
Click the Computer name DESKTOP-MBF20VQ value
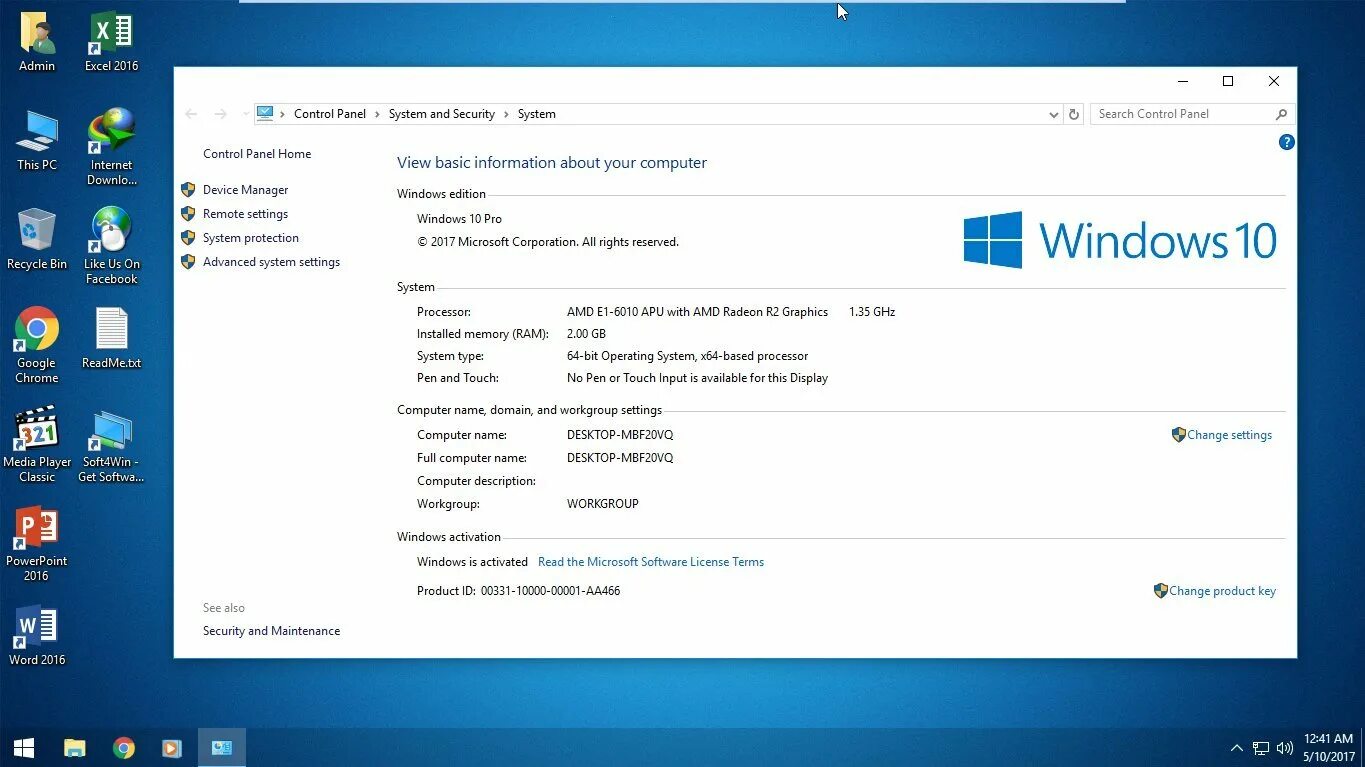(x=620, y=435)
